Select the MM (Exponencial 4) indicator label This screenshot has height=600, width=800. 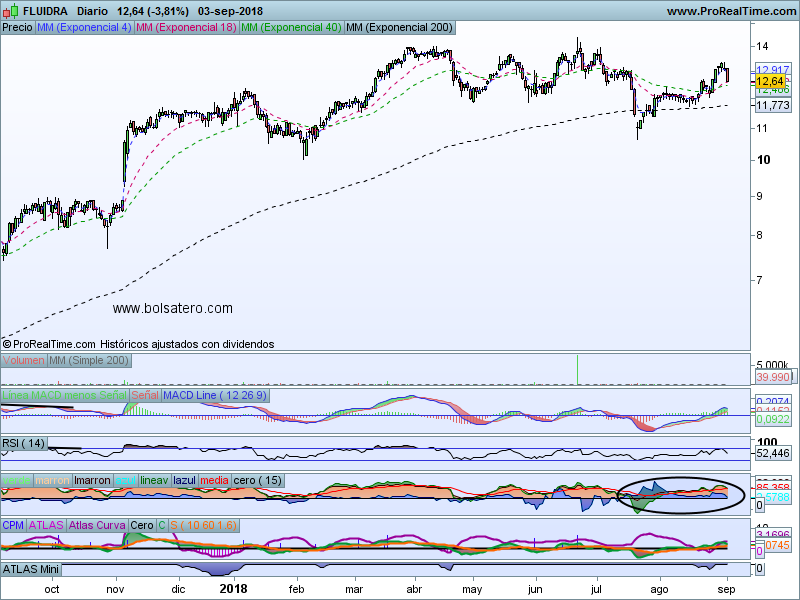coord(83,27)
